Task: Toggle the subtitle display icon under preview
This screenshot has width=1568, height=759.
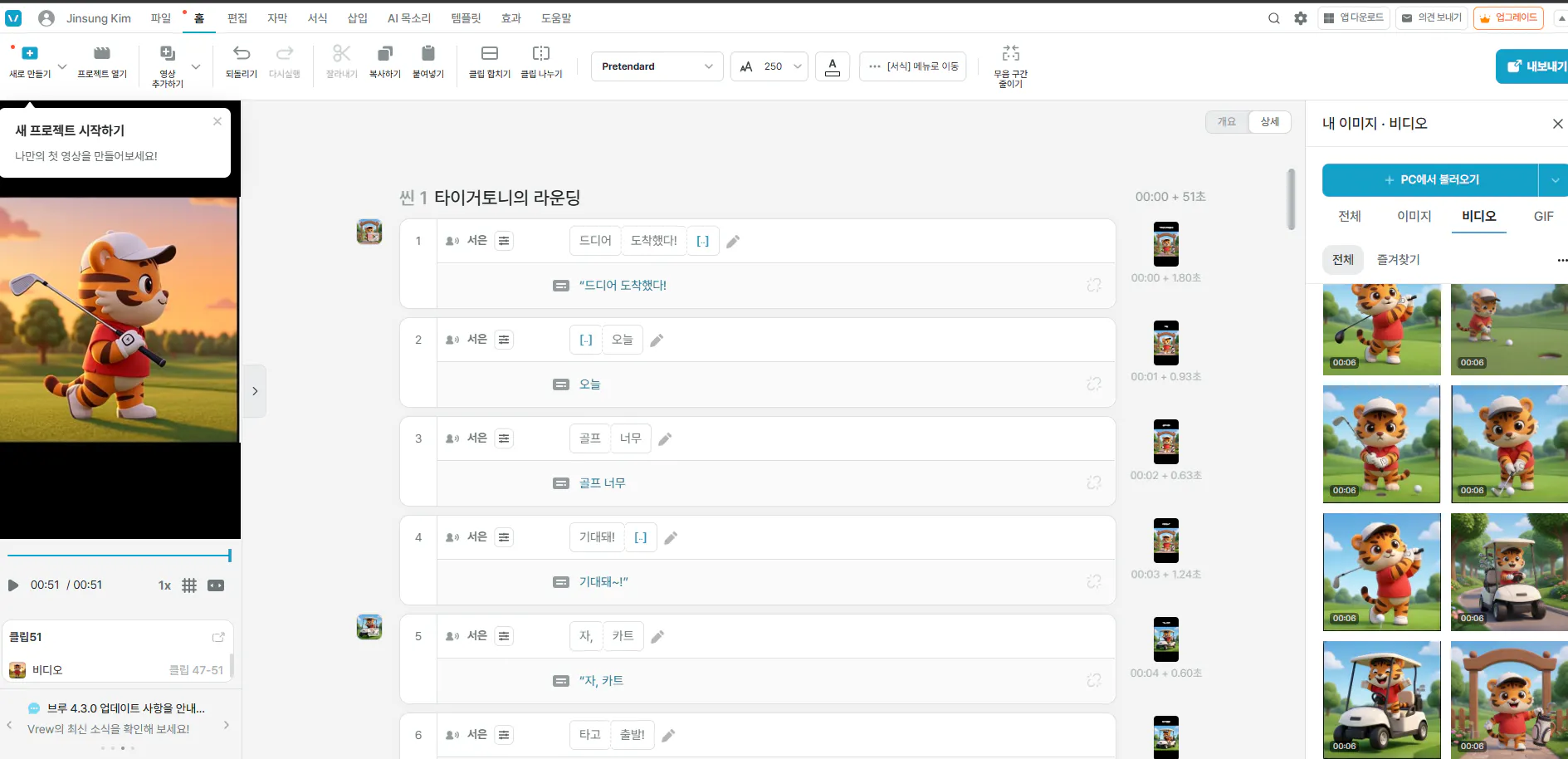Action: click(216, 585)
